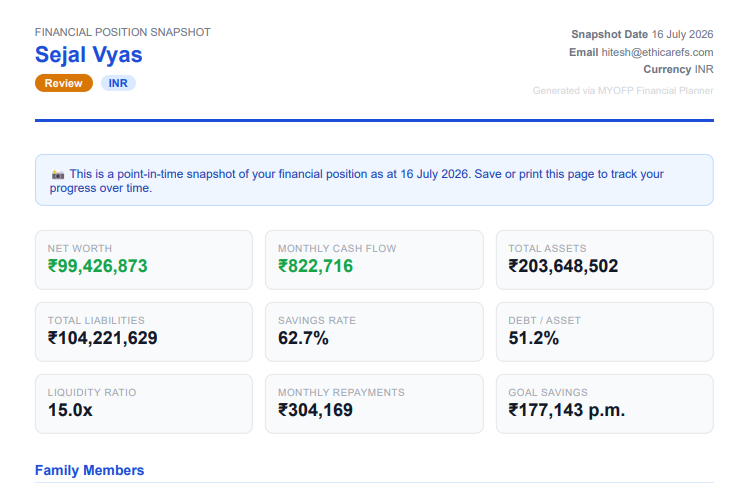Click the SAVINGS RATE card label

coord(317,321)
